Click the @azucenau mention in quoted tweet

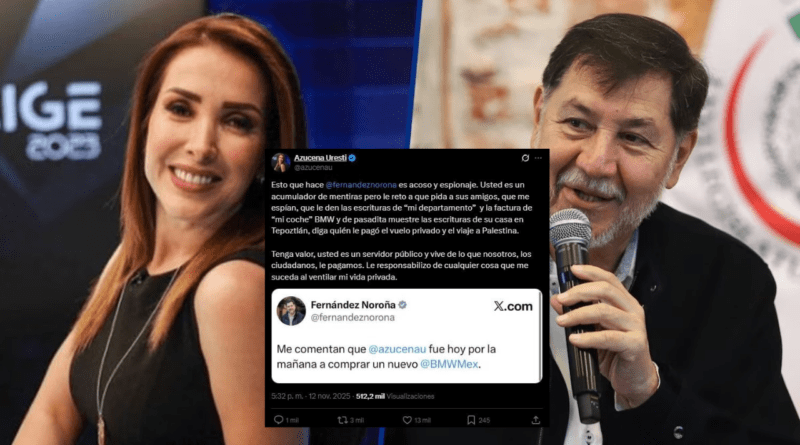click(397, 349)
